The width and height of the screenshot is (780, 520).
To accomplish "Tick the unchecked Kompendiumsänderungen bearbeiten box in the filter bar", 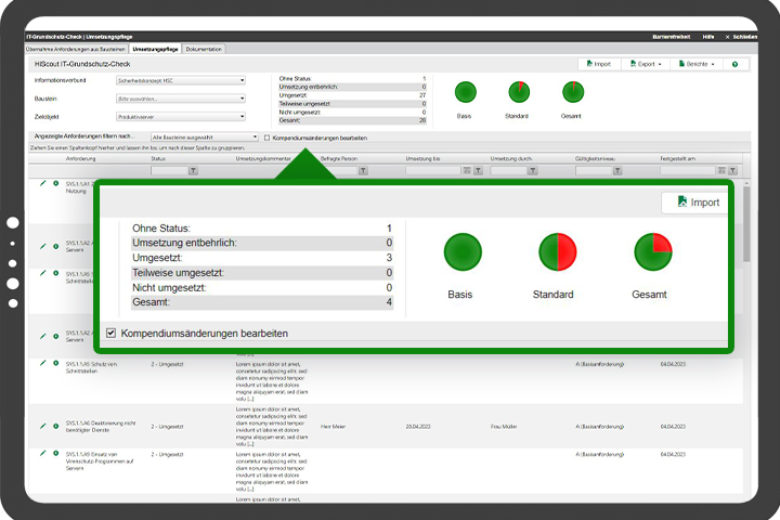I will pyautogui.click(x=267, y=138).
